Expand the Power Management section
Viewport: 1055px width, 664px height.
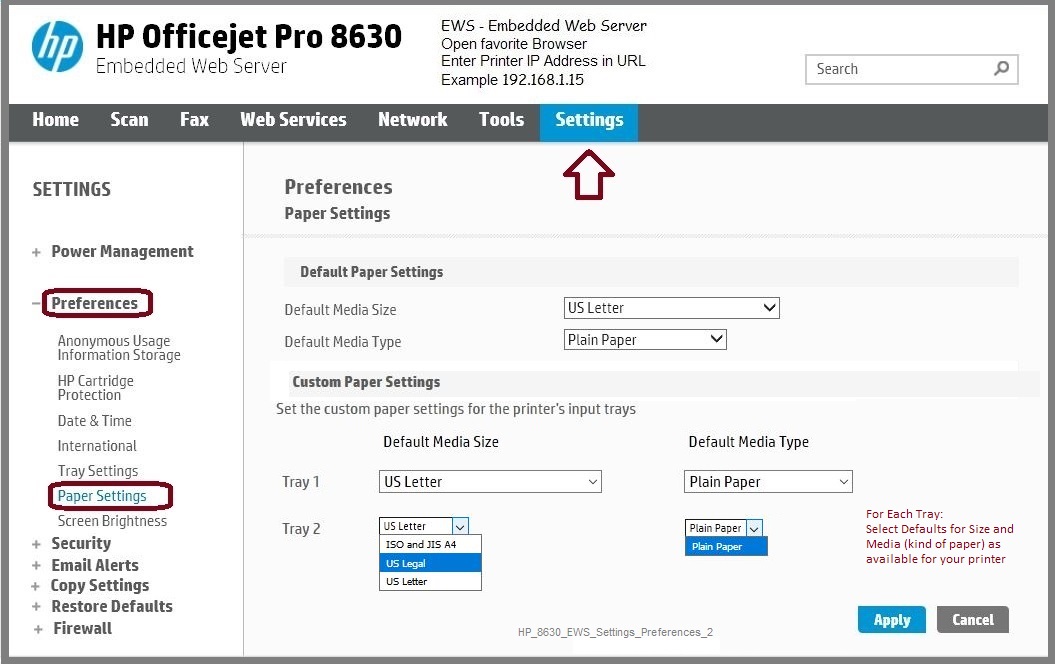pos(36,252)
